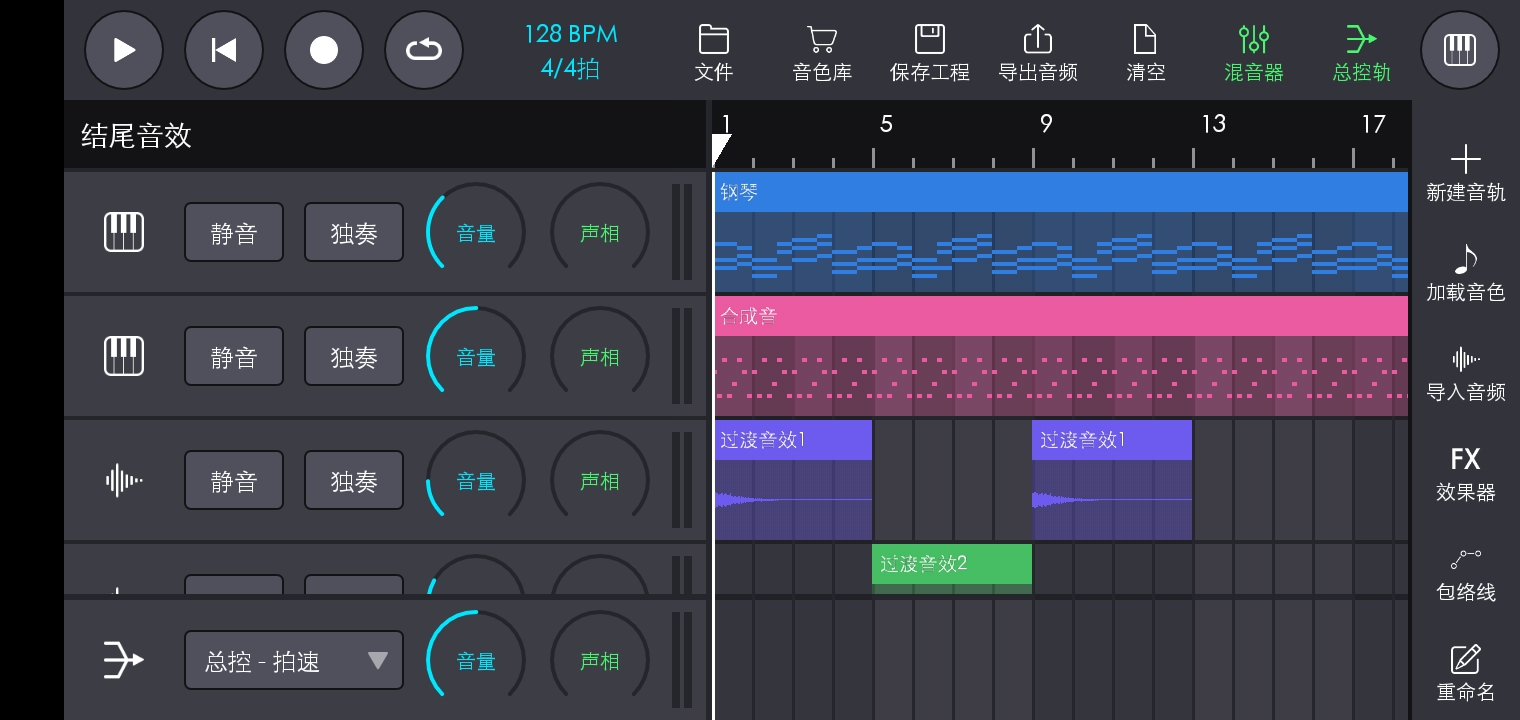The width and height of the screenshot is (1520, 720).
Task: Solo the 钢琴 track with 独奏
Action: 354,233
